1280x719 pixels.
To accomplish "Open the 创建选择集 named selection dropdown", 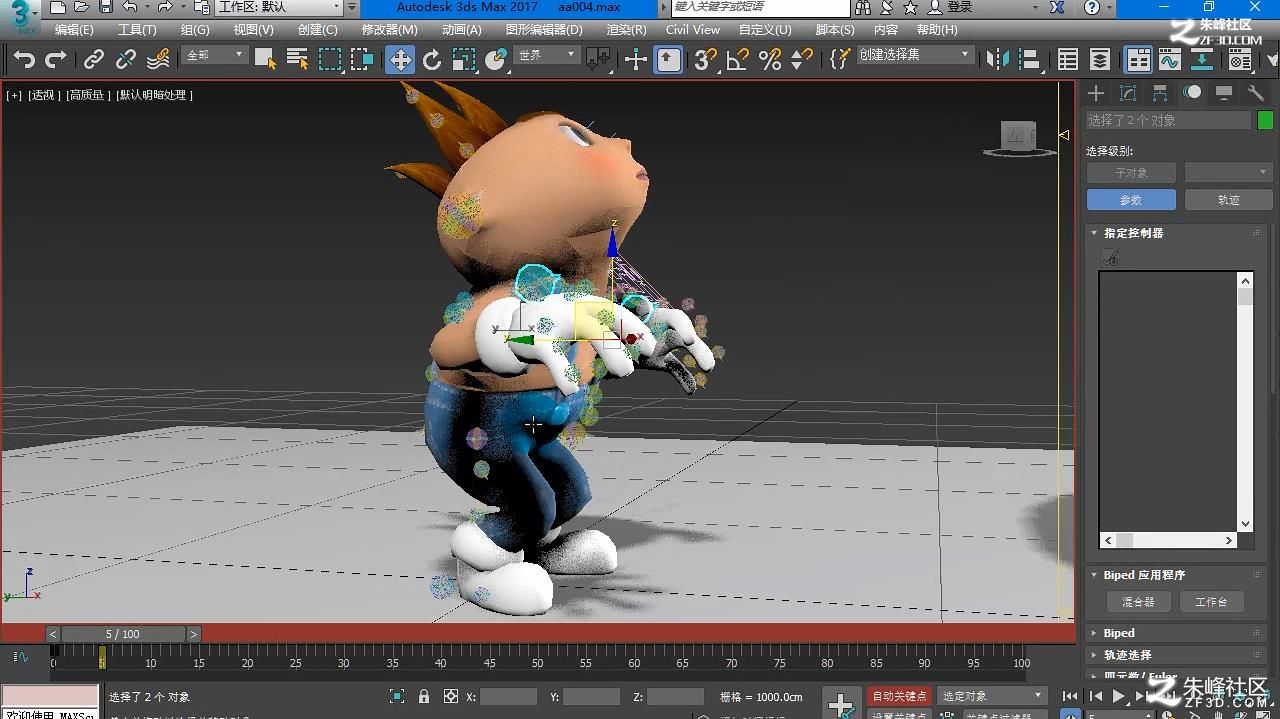I will (914, 55).
